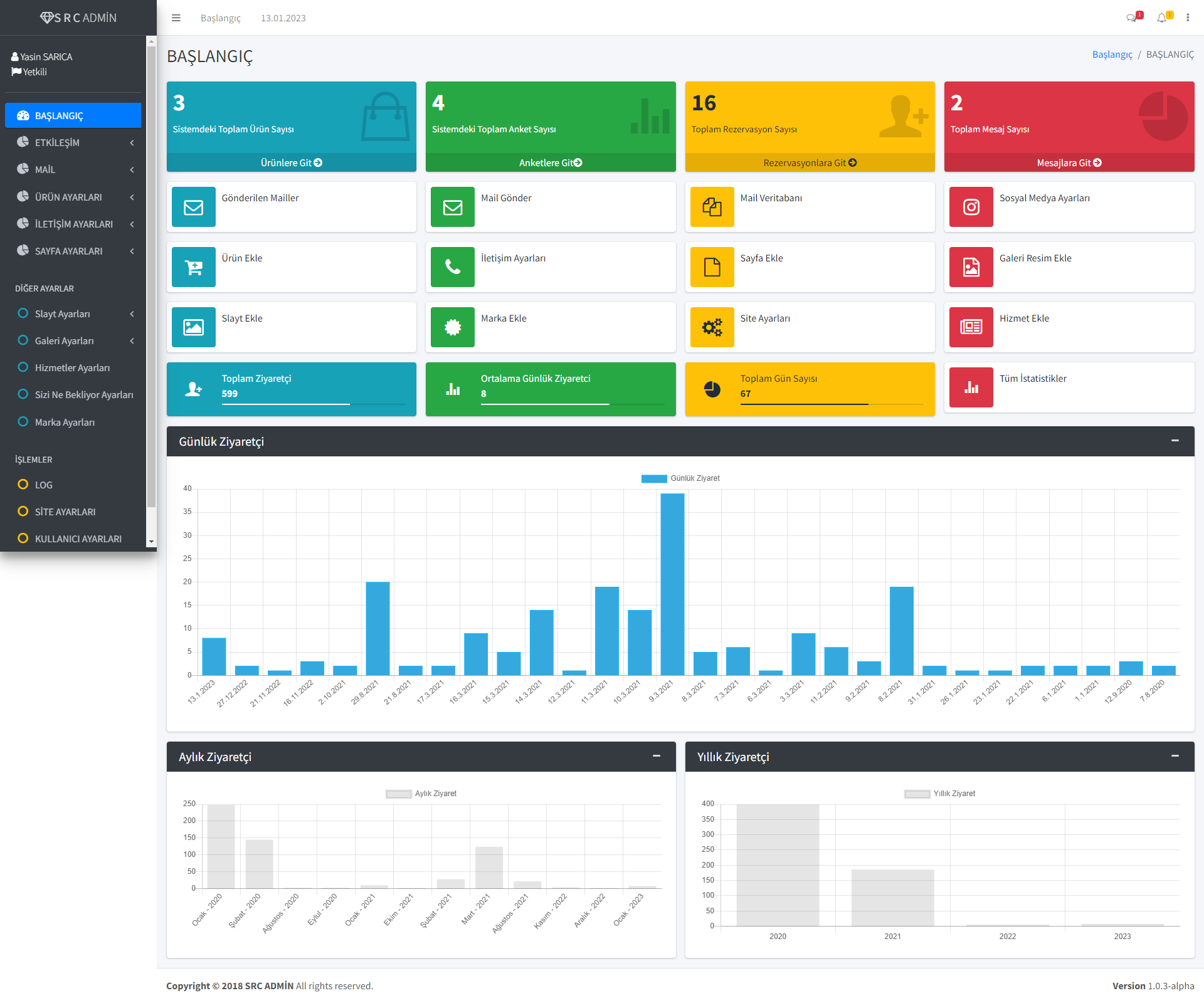Click the hamburger sidebar toggle icon
This screenshot has height=998, width=1204.
point(176,18)
